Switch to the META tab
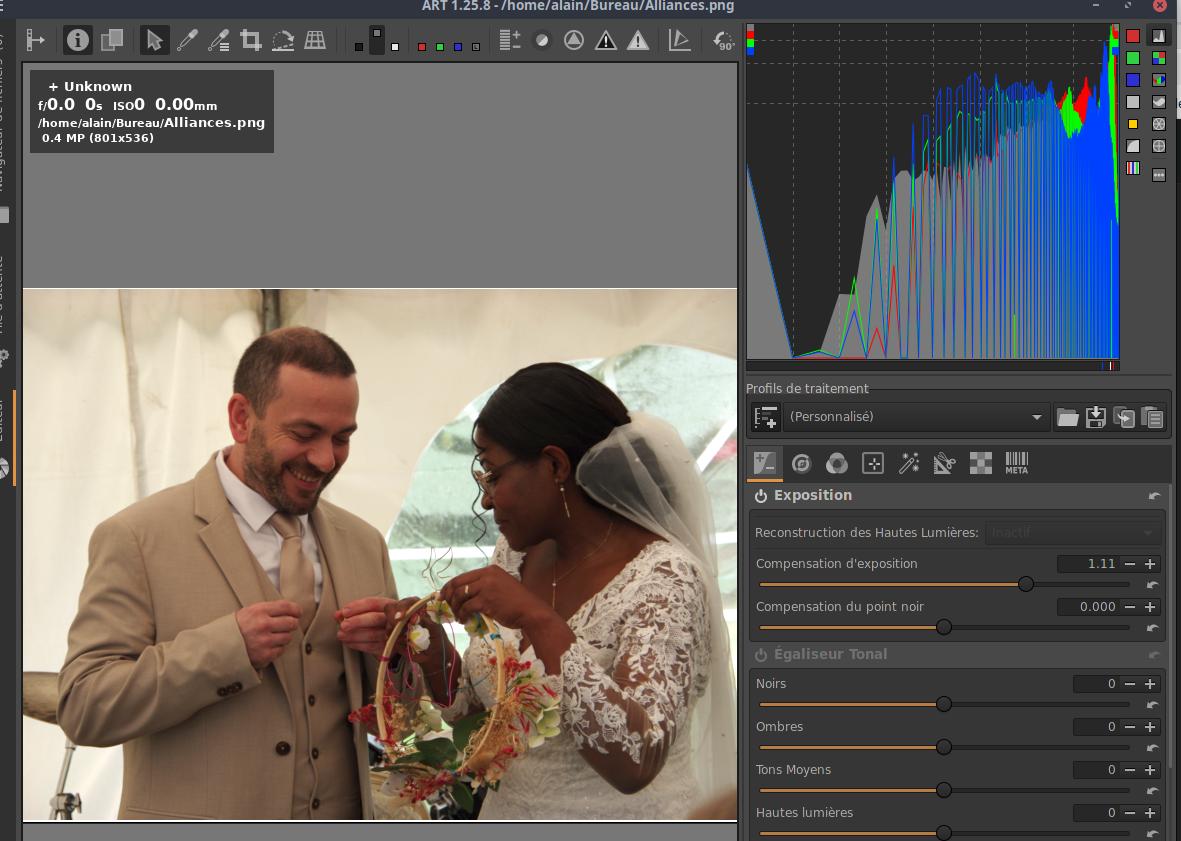 click(1016, 463)
